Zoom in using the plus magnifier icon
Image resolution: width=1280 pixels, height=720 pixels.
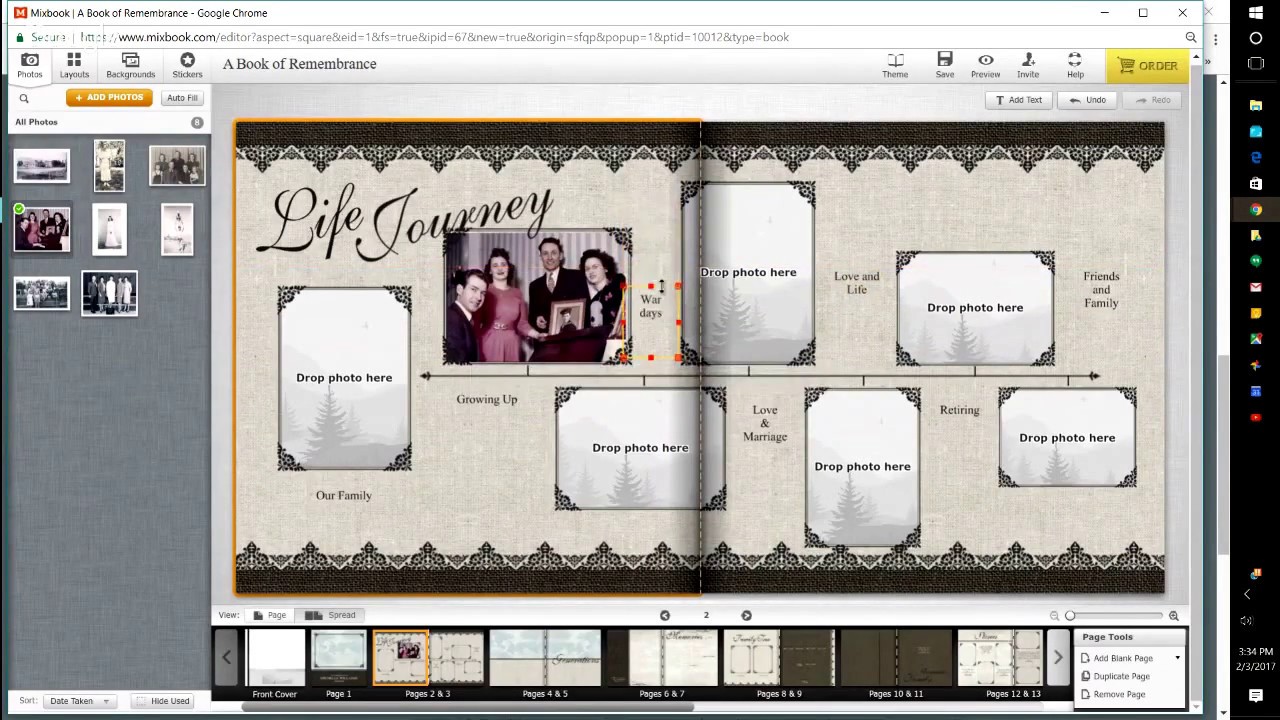click(1174, 616)
